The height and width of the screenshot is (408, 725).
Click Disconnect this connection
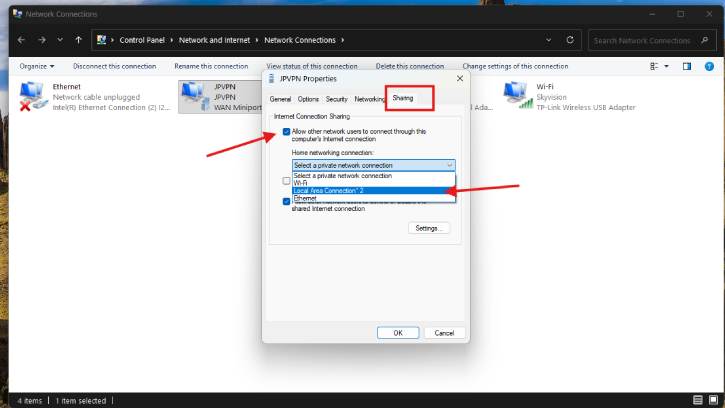114,66
